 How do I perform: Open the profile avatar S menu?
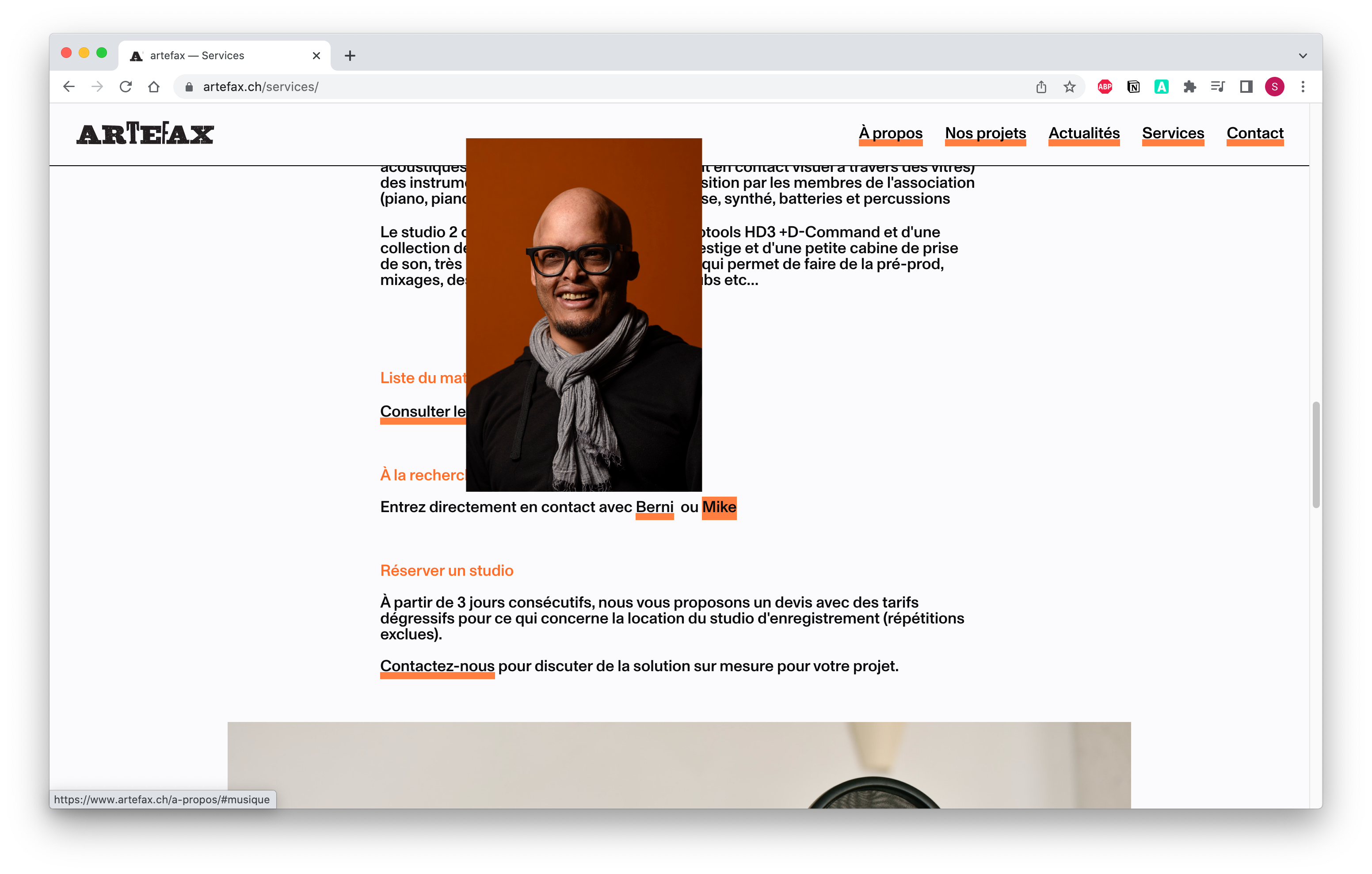pos(1275,87)
